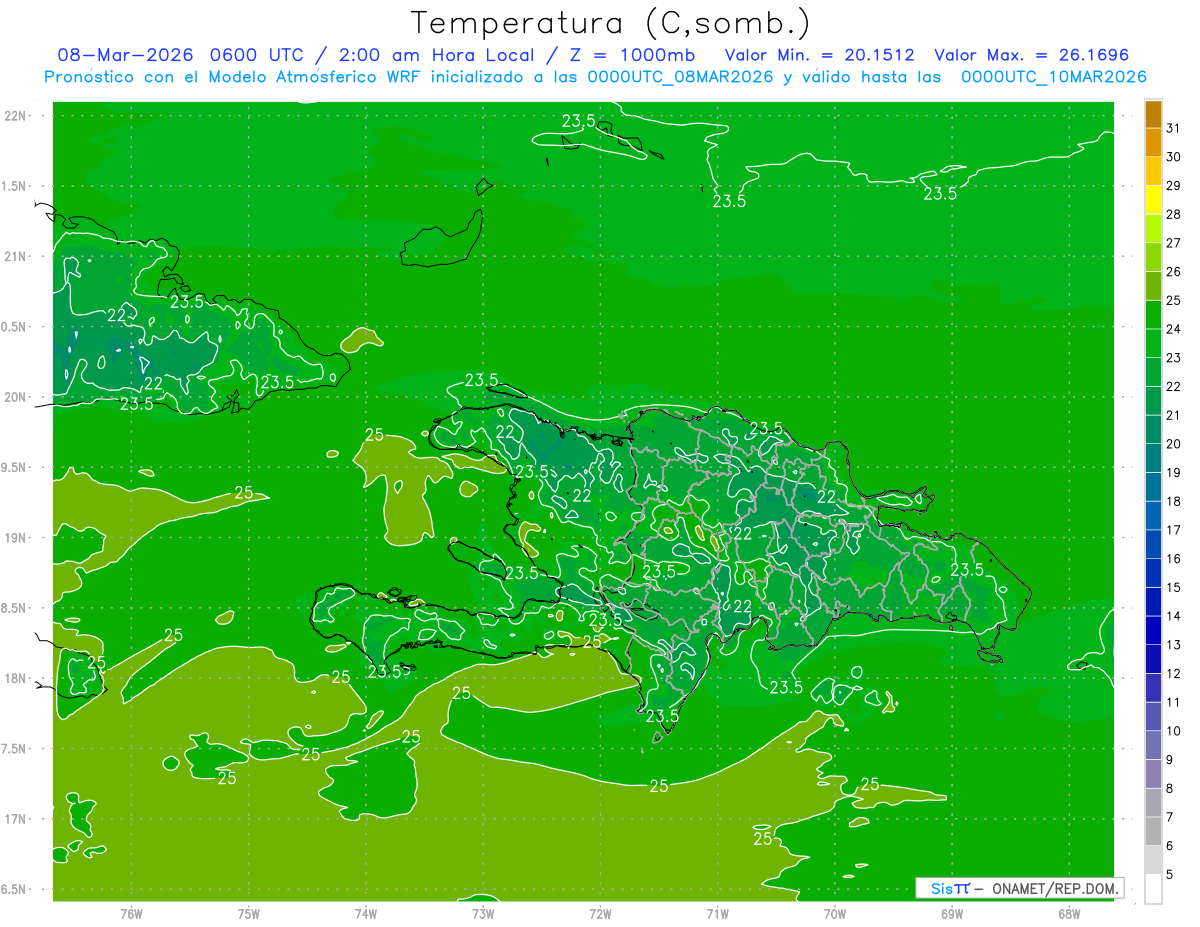Pick the blue swatch between legend 16 and 17
Viewport: 1200px width, 927px height.
click(1153, 544)
